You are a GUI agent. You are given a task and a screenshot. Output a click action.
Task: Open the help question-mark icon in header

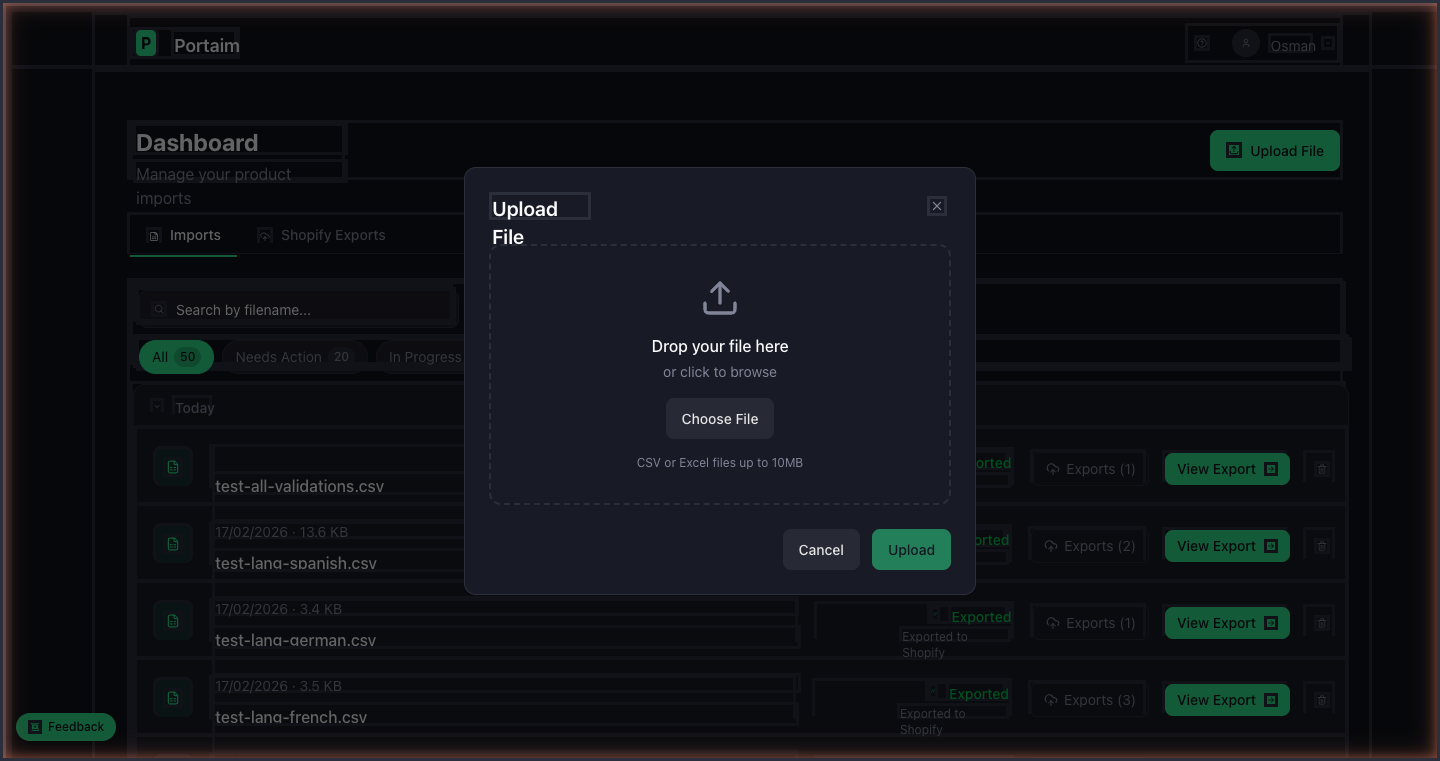(1201, 44)
